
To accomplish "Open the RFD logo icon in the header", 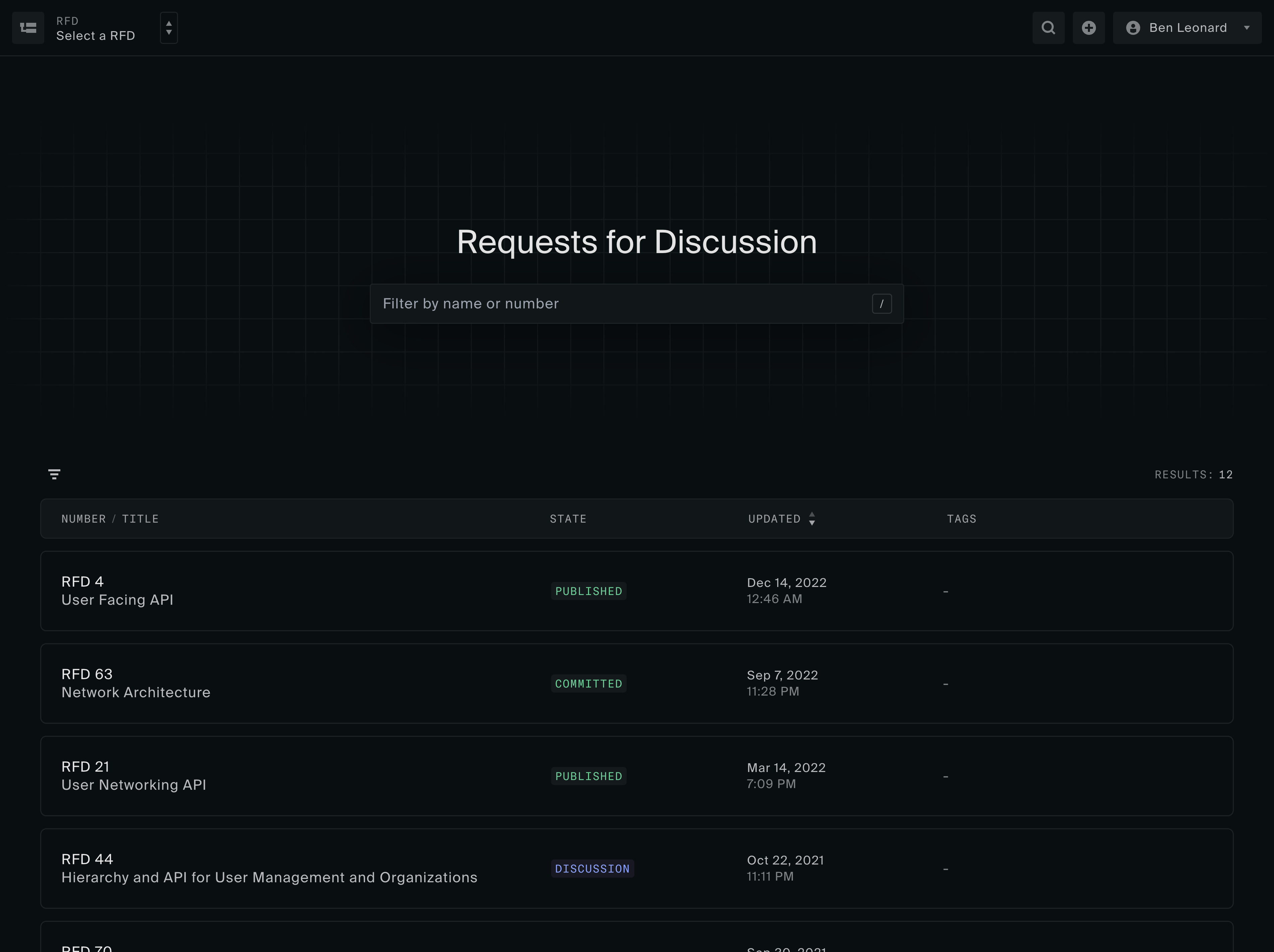I will (x=27, y=27).
